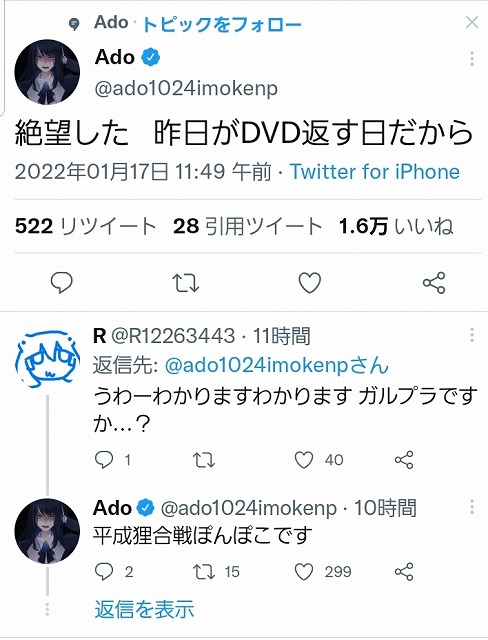This screenshot has height=640, width=488.
Task: Like R's reply with 40 likes
Action: (304, 460)
